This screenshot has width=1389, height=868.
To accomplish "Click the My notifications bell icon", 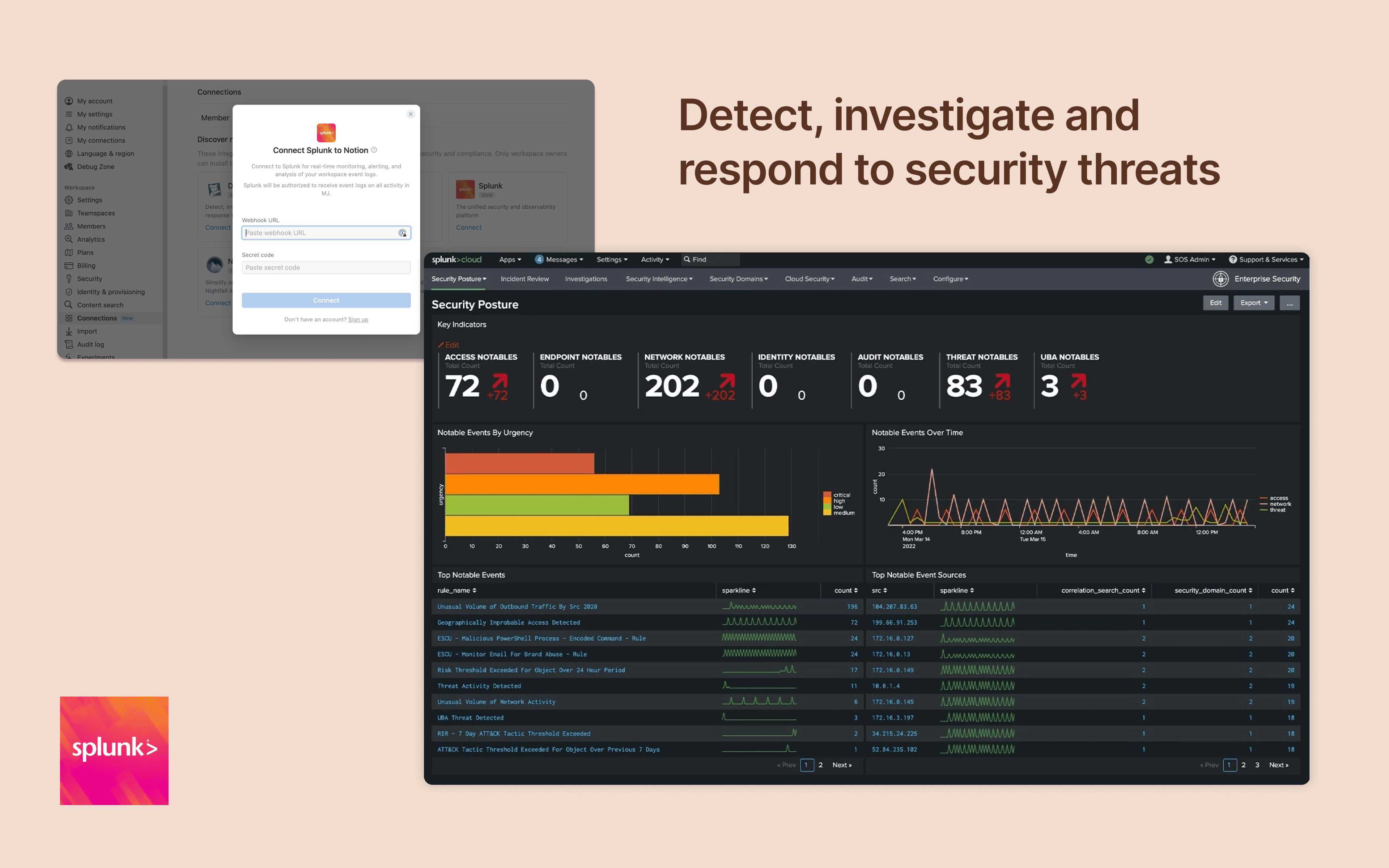I will click(69, 127).
